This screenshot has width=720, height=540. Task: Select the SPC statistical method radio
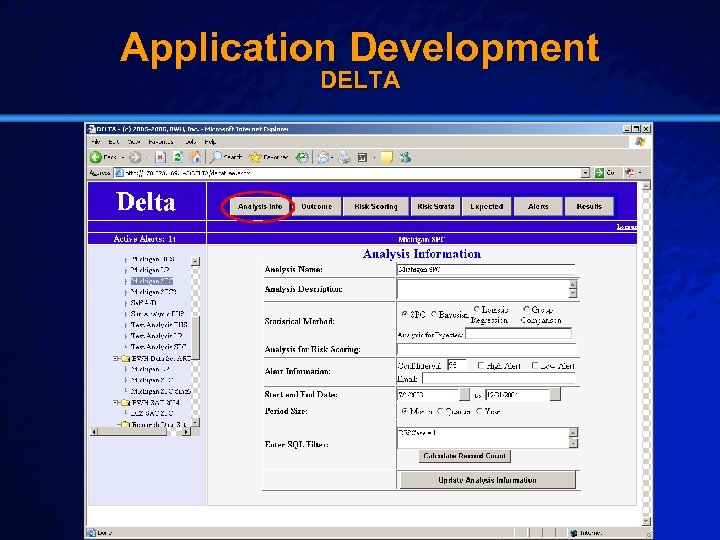tap(405, 314)
